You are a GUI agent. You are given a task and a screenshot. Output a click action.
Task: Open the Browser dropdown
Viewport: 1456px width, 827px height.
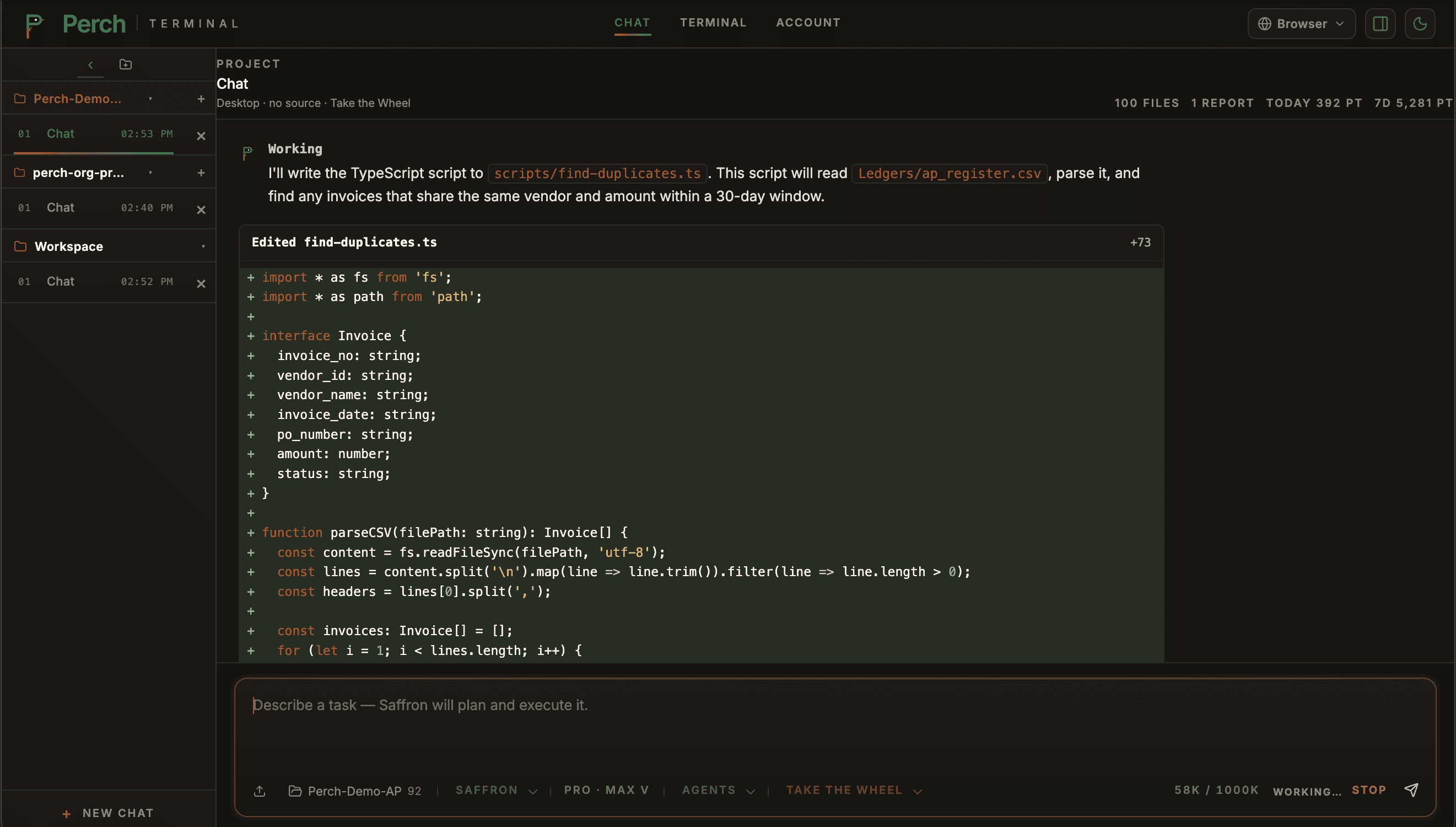pyautogui.click(x=1301, y=24)
